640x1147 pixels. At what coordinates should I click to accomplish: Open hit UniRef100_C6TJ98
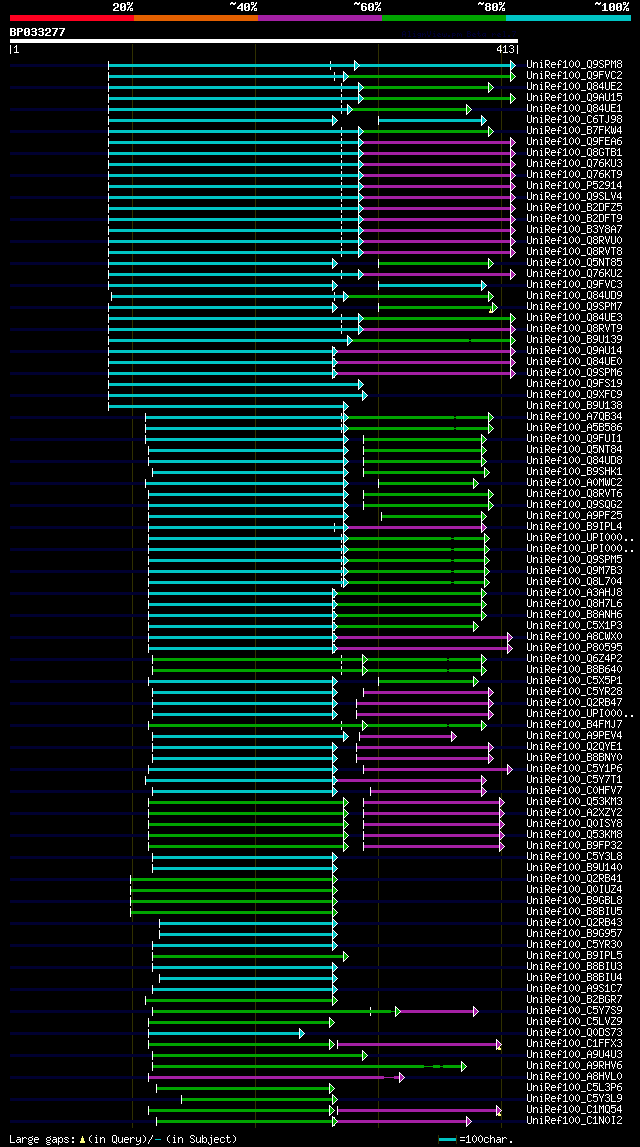pyautogui.click(x=574, y=119)
